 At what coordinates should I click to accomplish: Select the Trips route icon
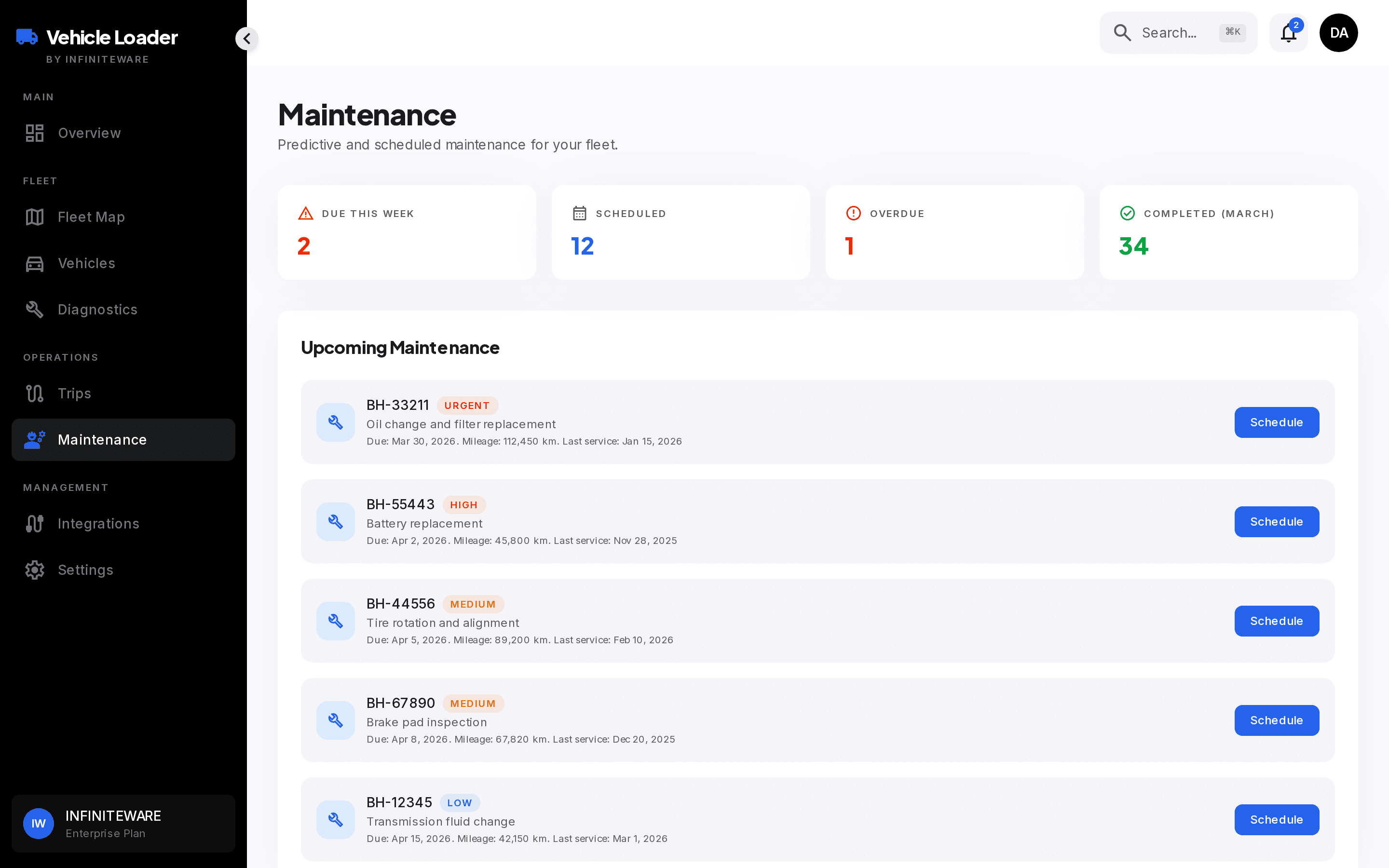[34, 393]
